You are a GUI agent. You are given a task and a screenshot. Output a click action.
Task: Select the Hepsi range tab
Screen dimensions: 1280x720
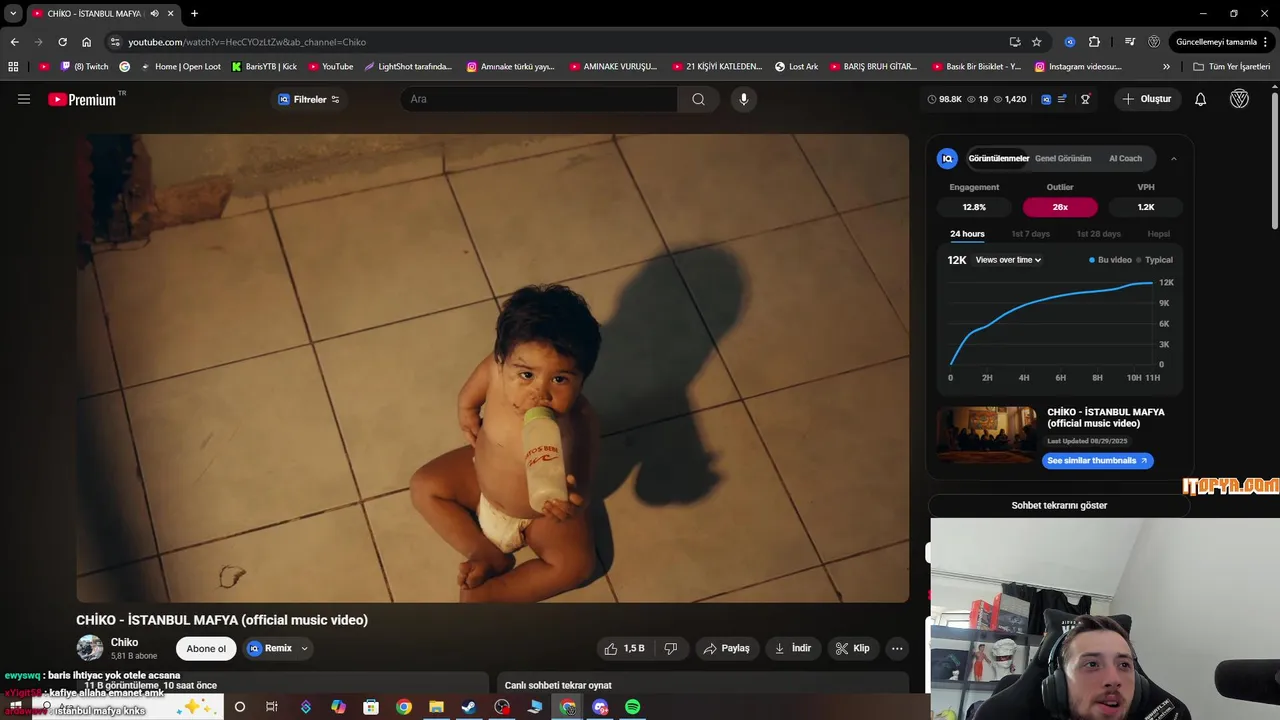[x=1158, y=234]
